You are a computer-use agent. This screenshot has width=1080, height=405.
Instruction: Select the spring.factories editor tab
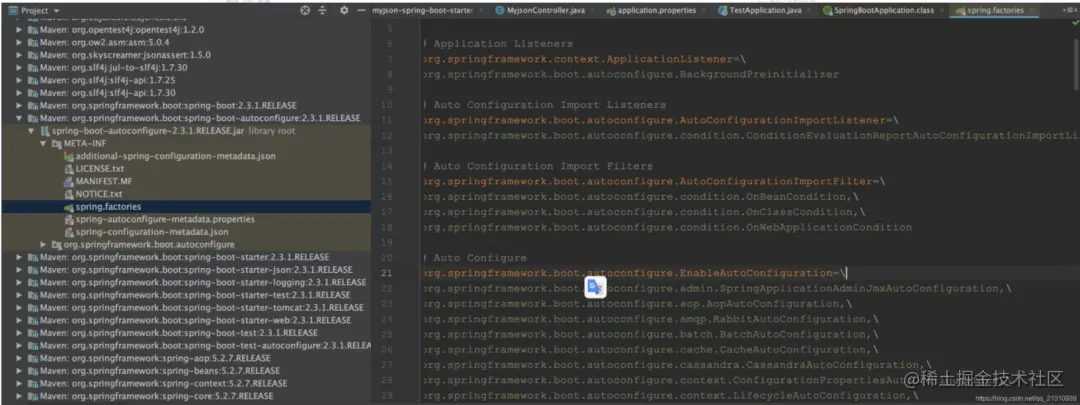click(994, 11)
